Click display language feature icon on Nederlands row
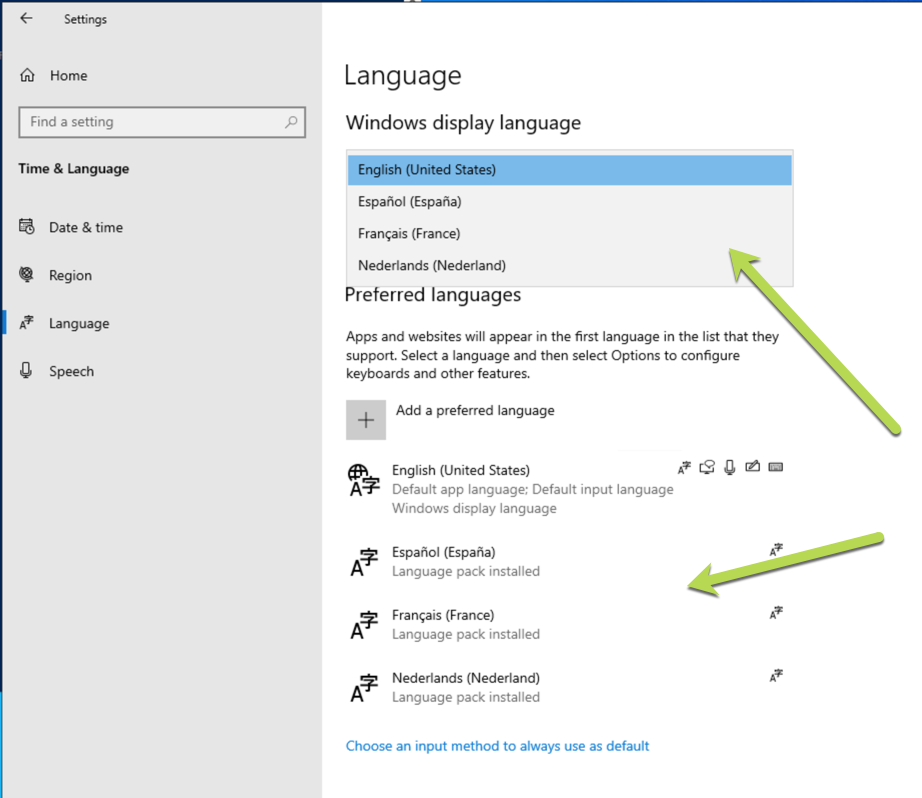Screen dimensions: 922x798 (776, 676)
